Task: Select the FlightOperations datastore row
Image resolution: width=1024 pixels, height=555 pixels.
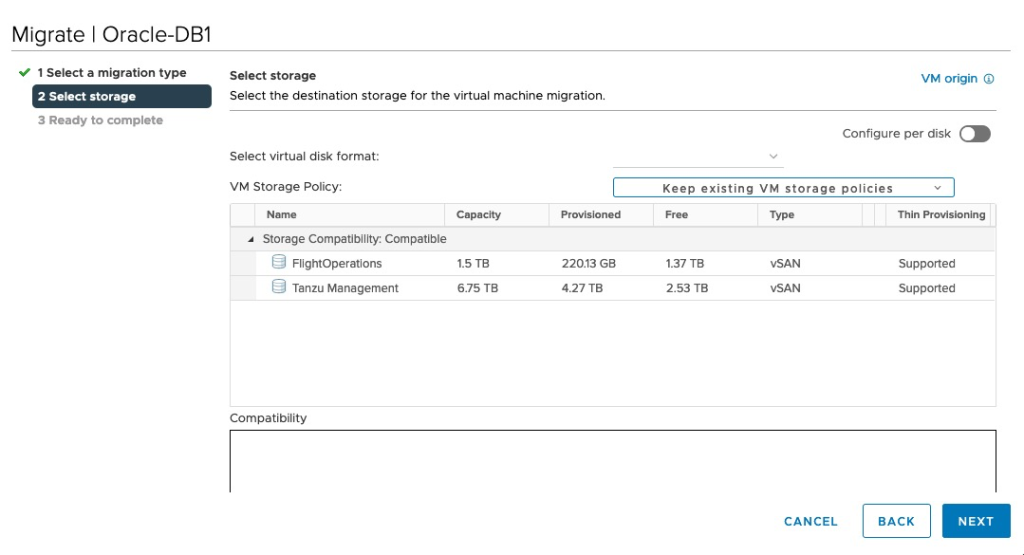Action: (x=336, y=264)
